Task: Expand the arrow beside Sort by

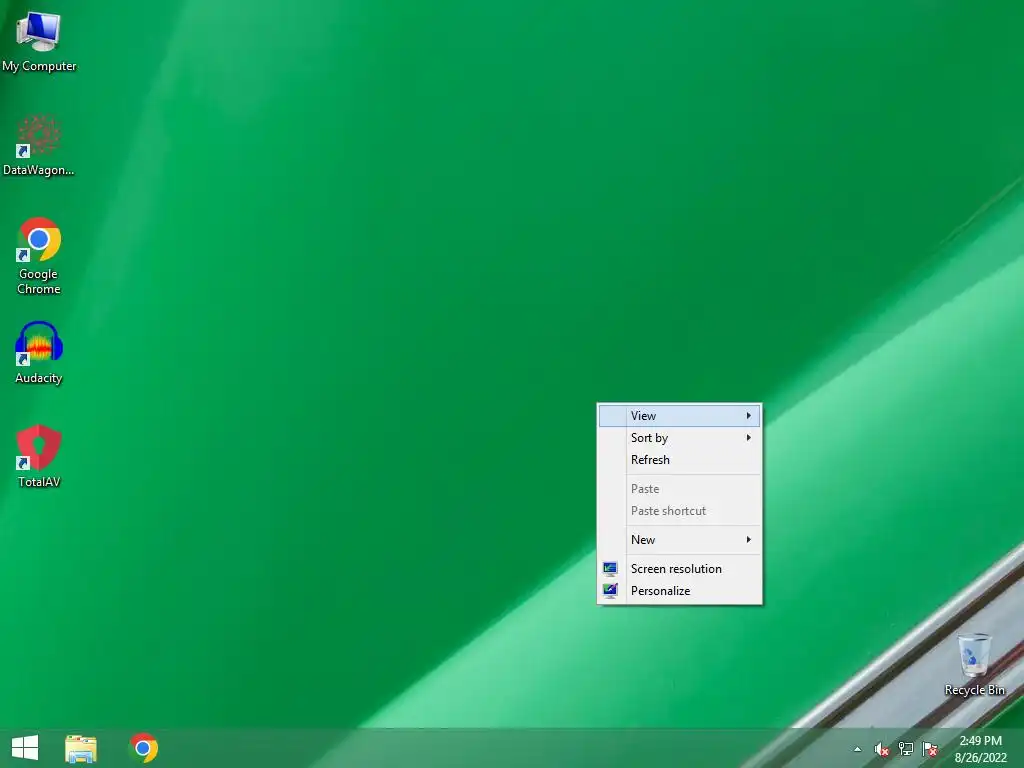Action: [748, 438]
